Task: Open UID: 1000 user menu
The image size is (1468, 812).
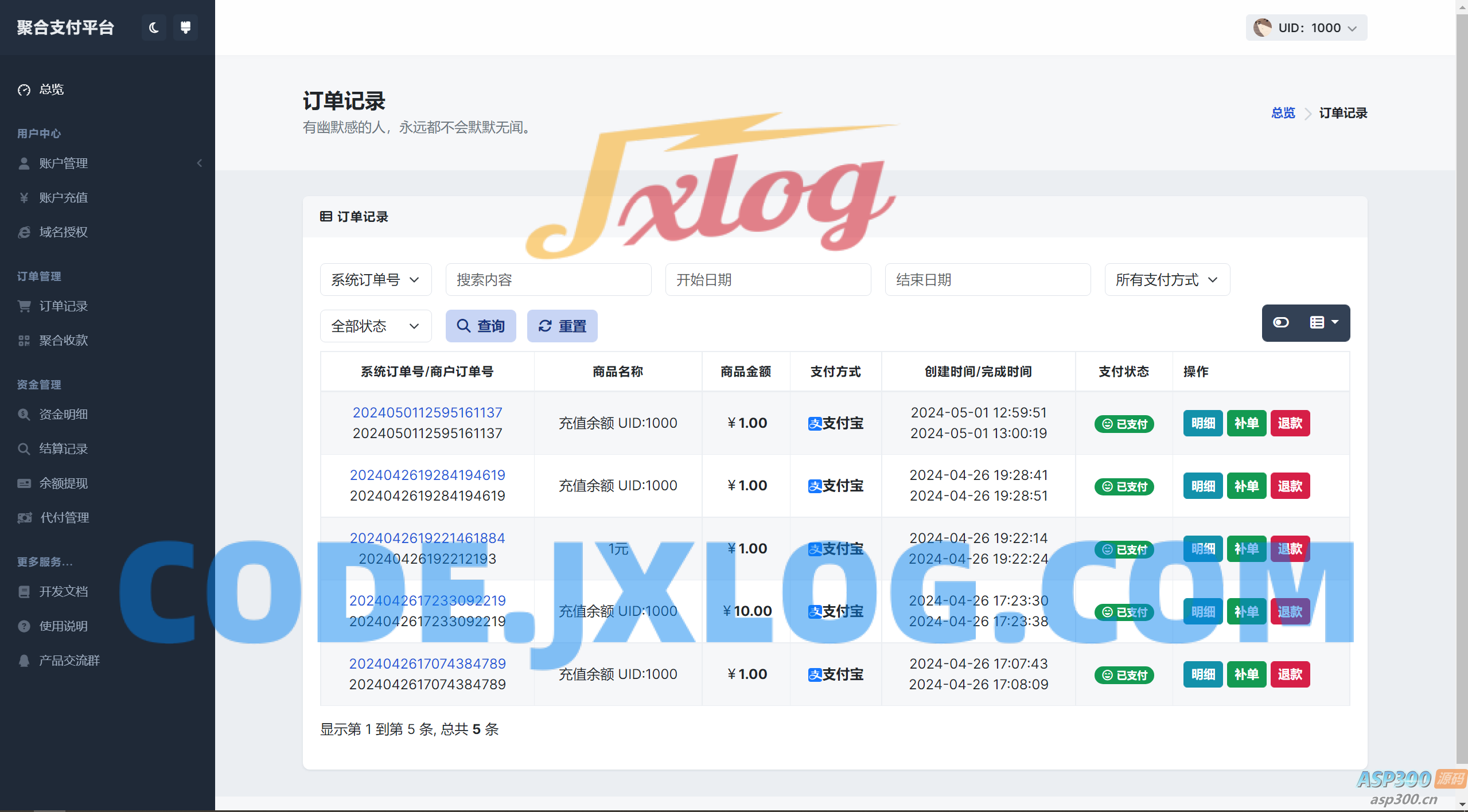Action: point(1306,28)
